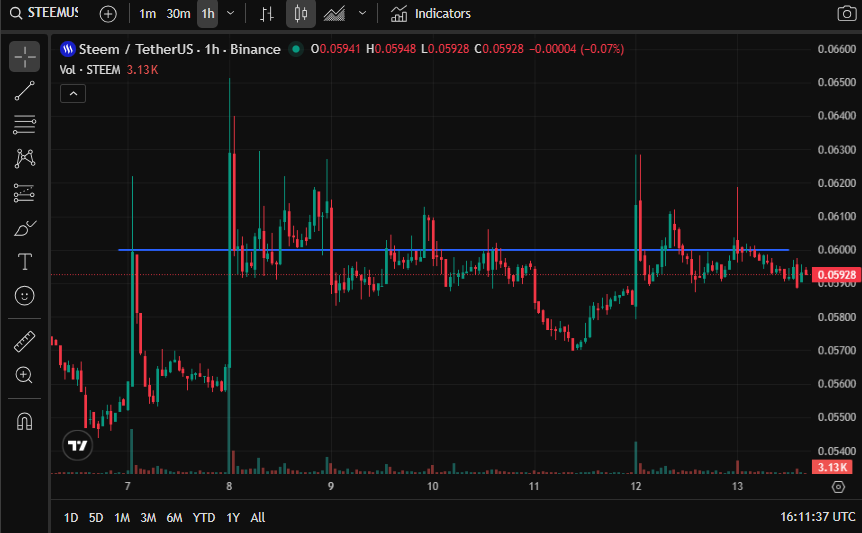
Task: Select the ruler measure tool
Action: (24, 341)
